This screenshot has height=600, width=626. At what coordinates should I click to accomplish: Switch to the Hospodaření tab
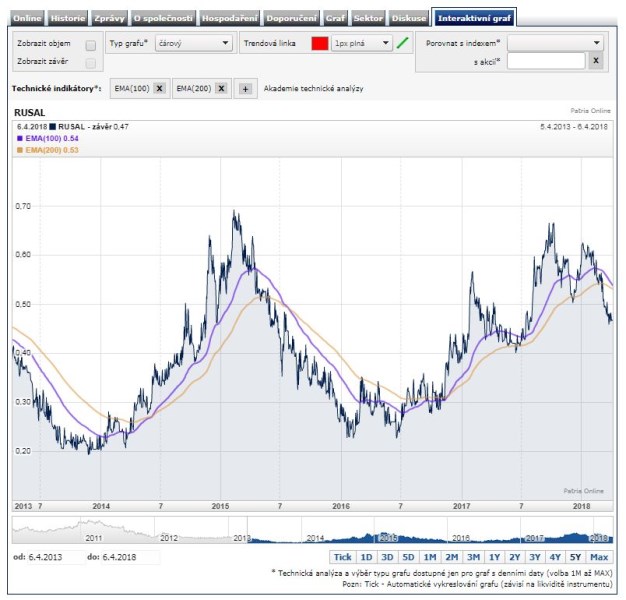pyautogui.click(x=228, y=18)
